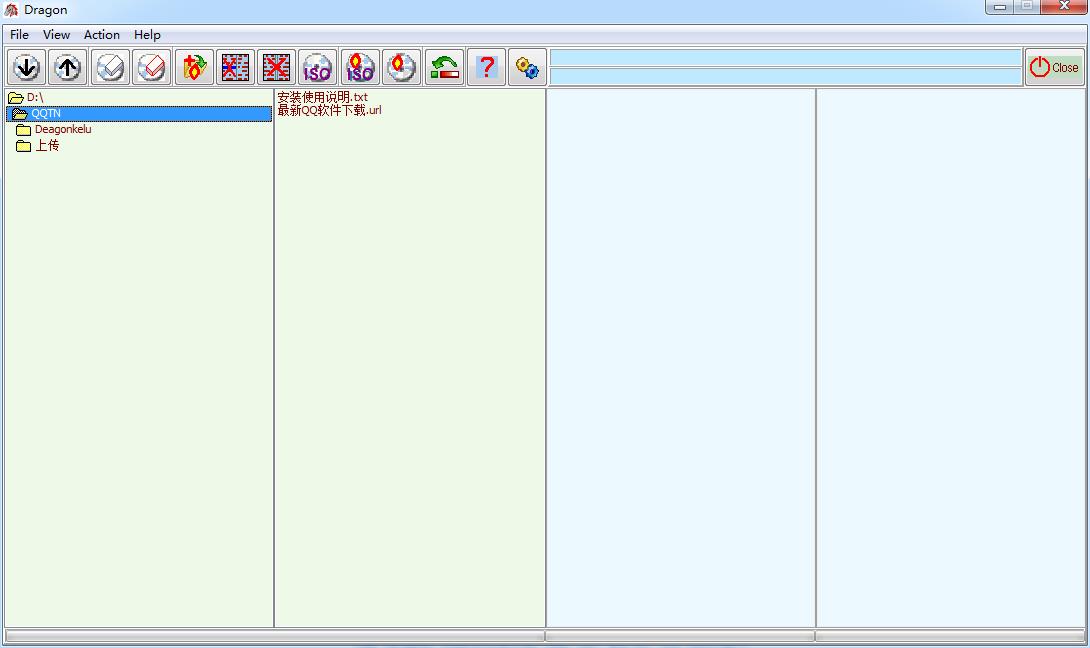1090x648 pixels.
Task: Select the 安装使用说明.txt file
Action: [x=323, y=97]
